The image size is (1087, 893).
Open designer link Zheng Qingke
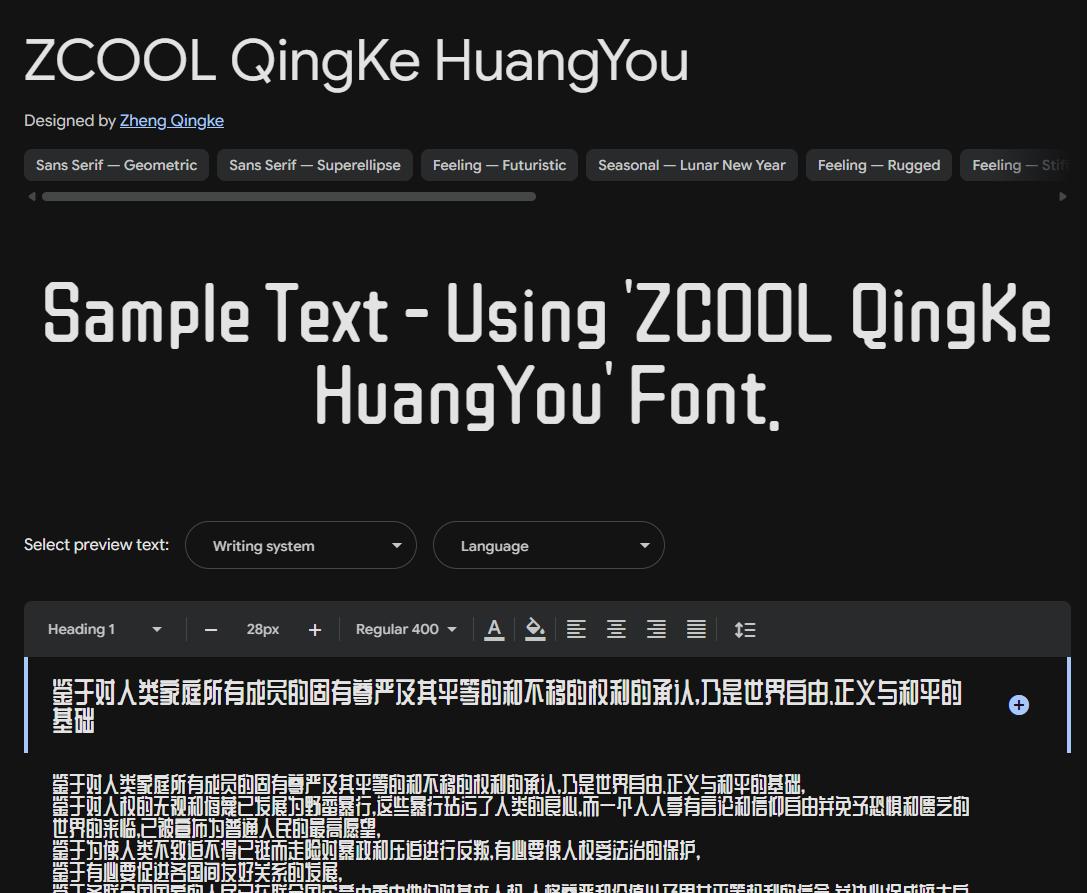coord(172,121)
